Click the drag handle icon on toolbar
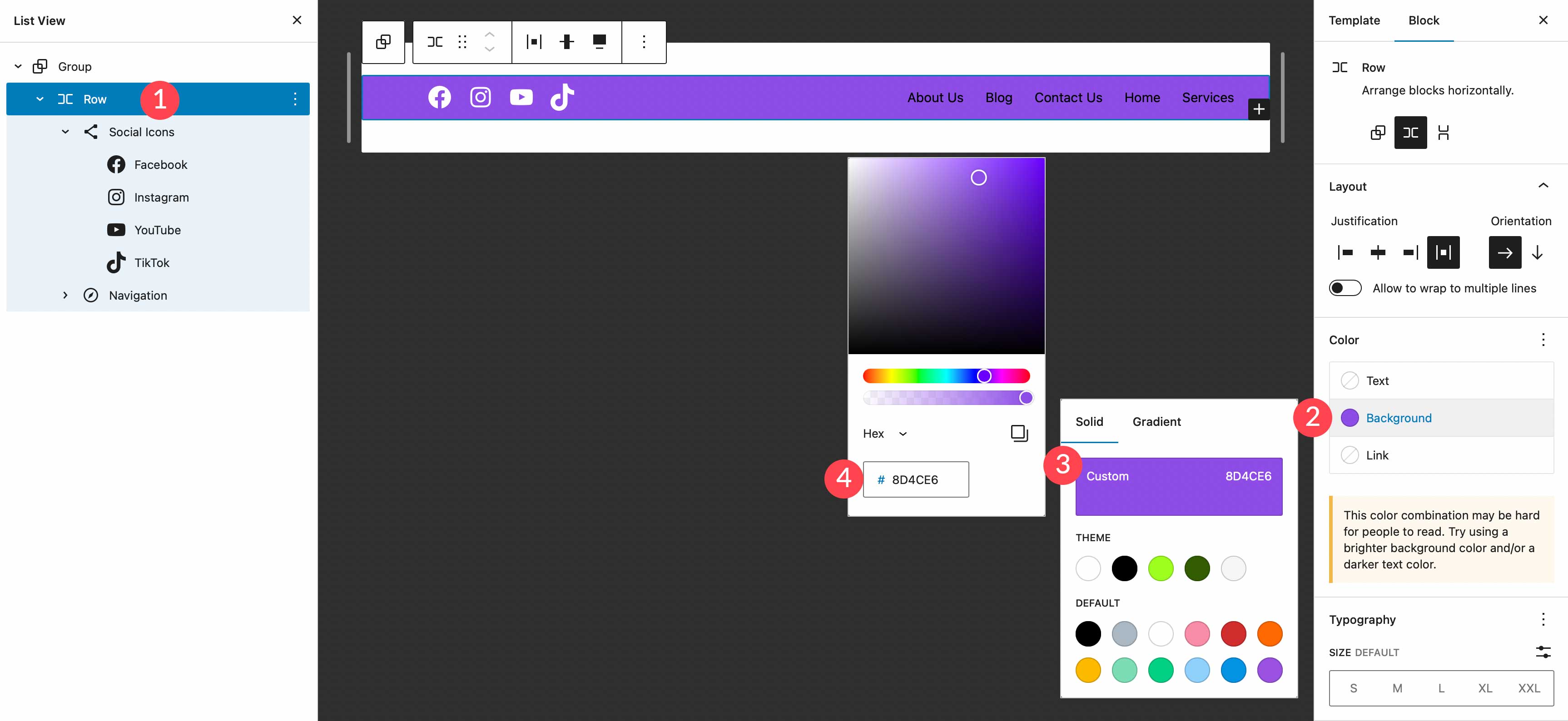Viewport: 1568px width, 721px height. [x=462, y=41]
